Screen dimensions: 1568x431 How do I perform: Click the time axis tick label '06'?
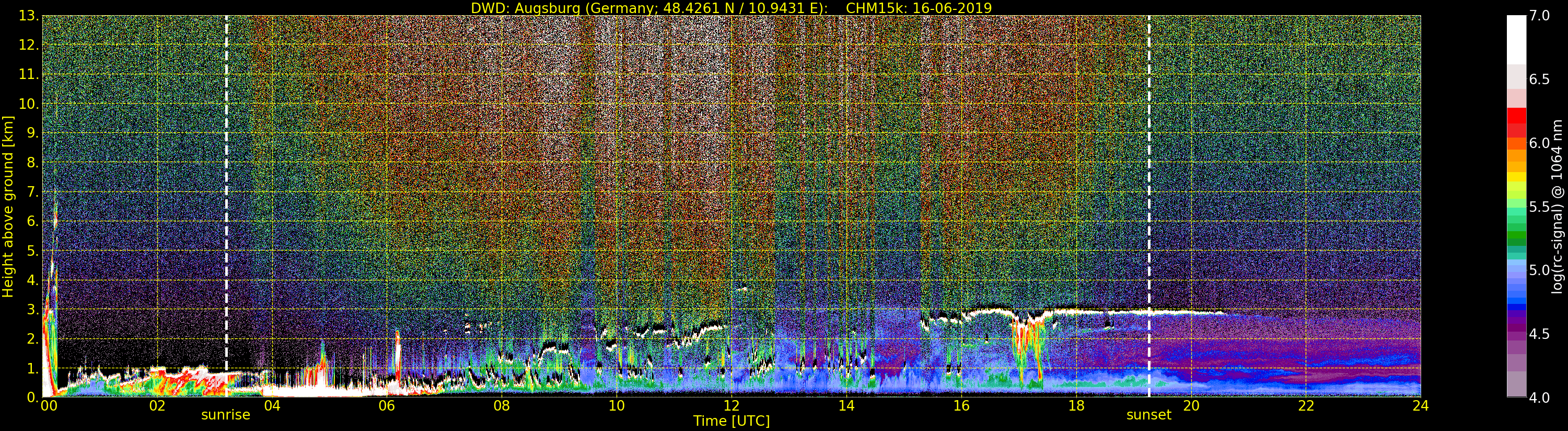point(387,406)
